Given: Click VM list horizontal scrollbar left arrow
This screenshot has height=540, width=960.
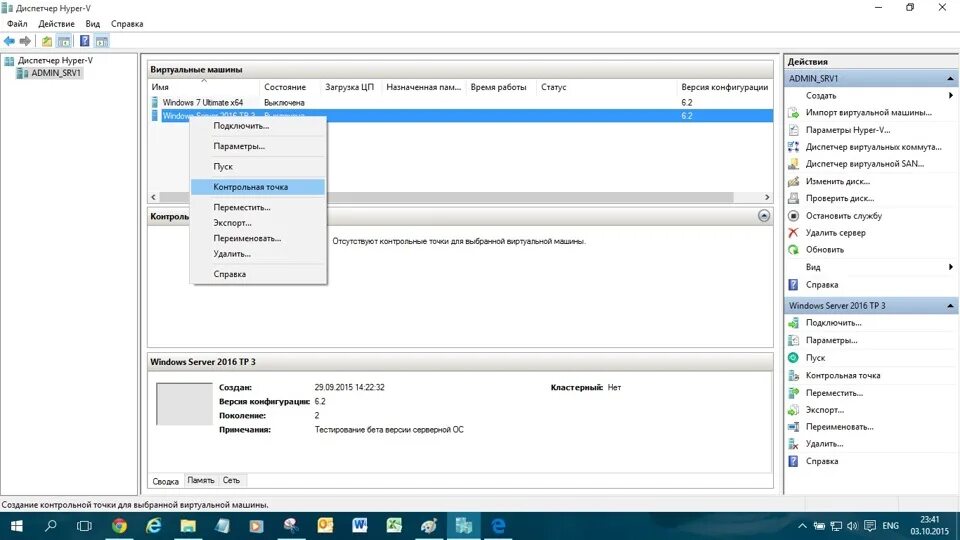Looking at the screenshot, I should (x=153, y=197).
